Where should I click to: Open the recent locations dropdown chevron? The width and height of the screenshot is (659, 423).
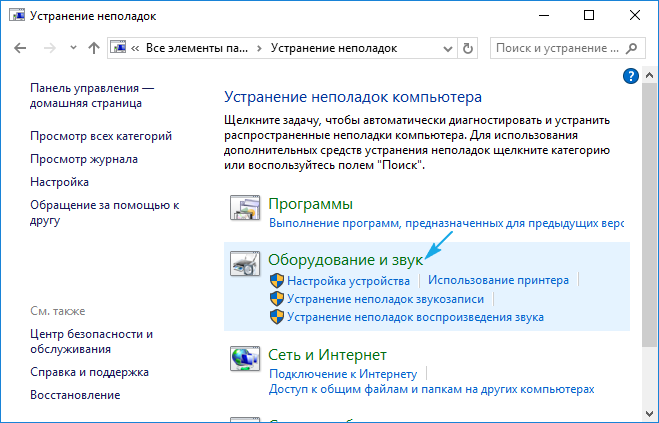click(x=70, y=47)
